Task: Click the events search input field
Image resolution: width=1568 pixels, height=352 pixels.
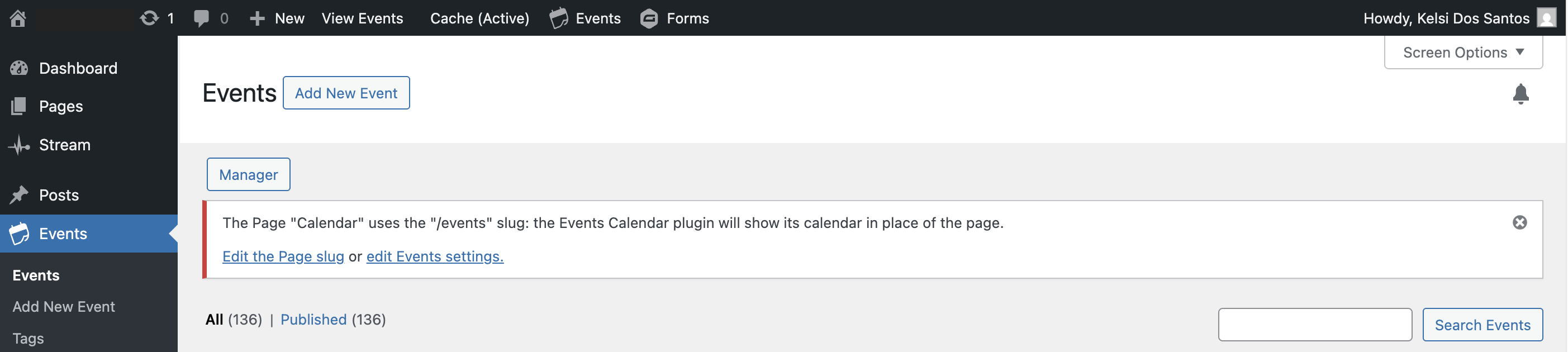Action: click(x=1314, y=325)
